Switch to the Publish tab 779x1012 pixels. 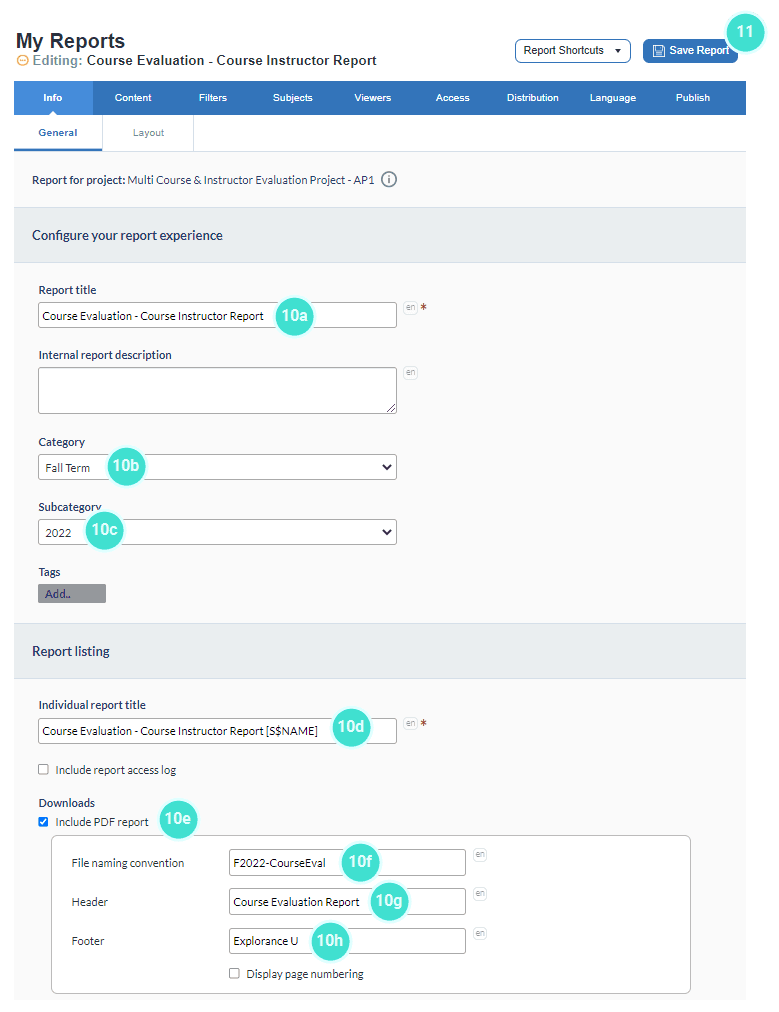693,98
